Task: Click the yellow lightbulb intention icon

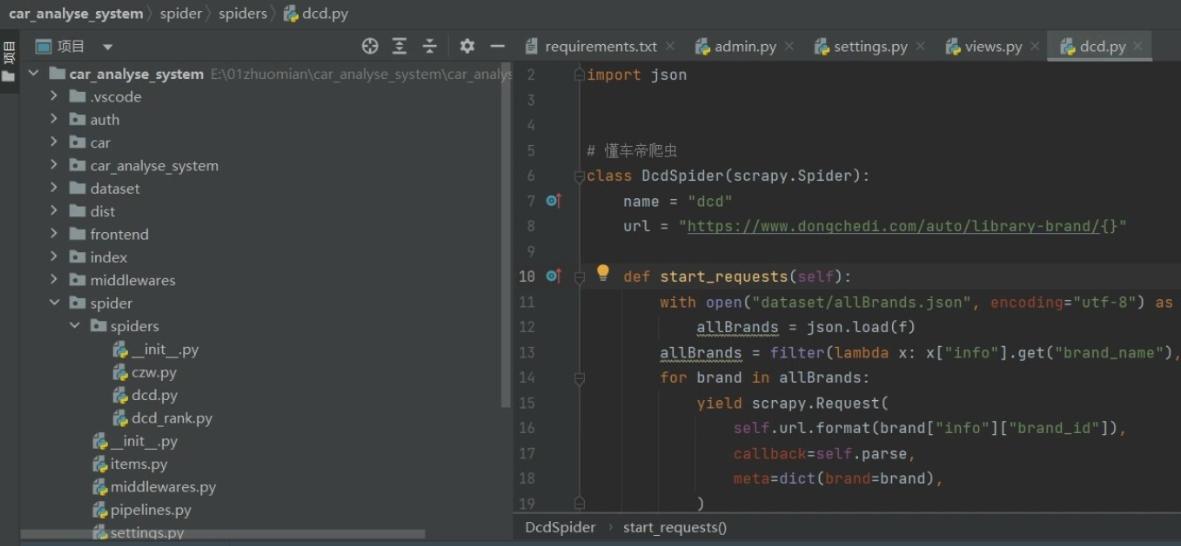Action: coord(603,273)
